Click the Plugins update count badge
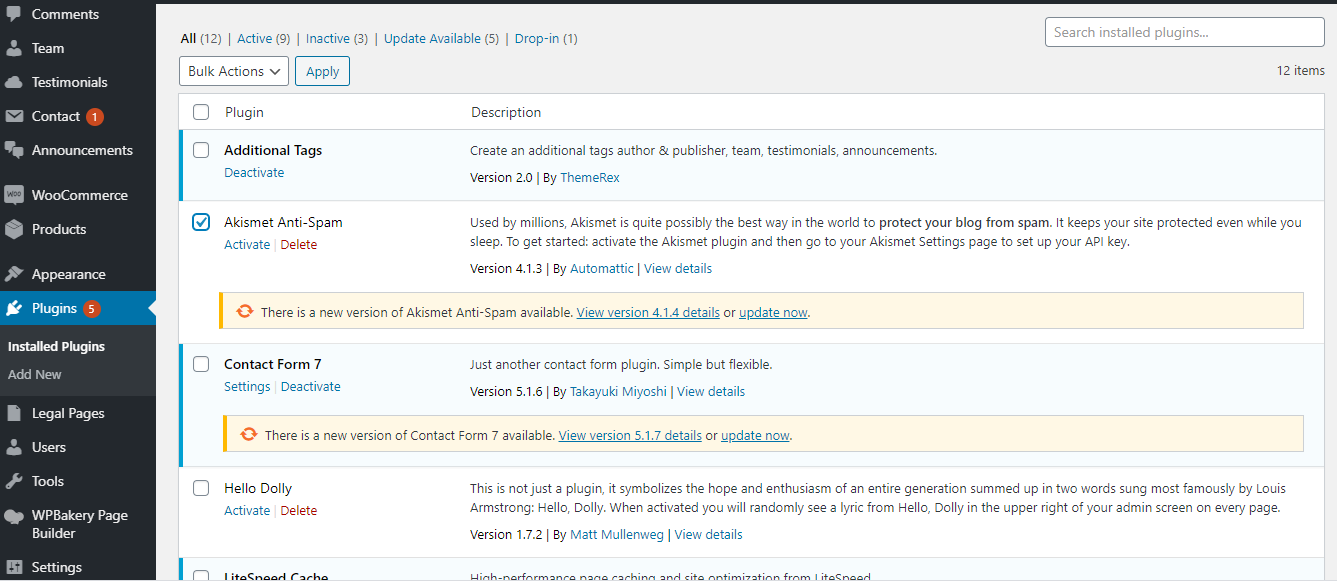This screenshot has width=1337, height=582. point(92,309)
